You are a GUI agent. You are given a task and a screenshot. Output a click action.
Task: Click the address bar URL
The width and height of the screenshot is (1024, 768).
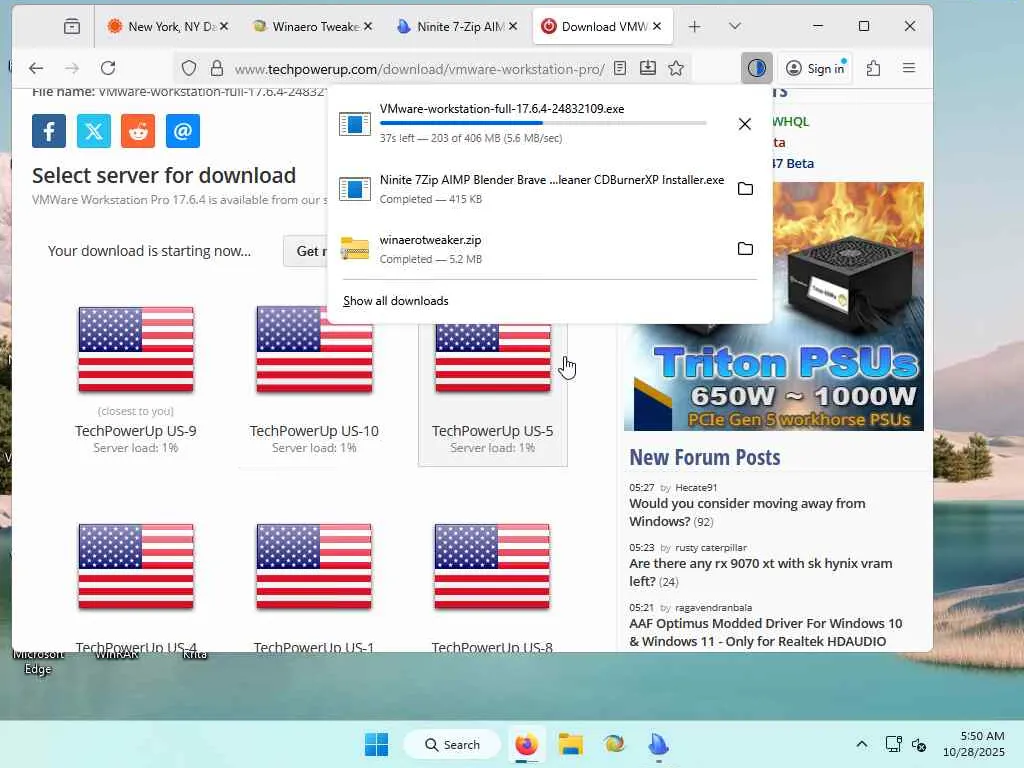(x=419, y=69)
